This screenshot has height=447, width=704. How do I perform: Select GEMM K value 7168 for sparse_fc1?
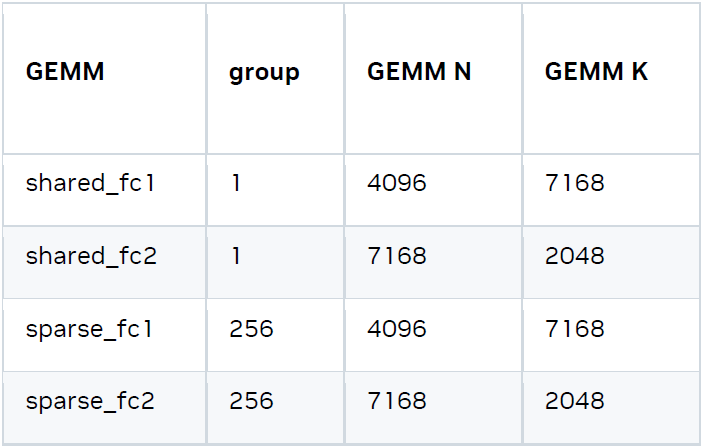click(x=575, y=329)
